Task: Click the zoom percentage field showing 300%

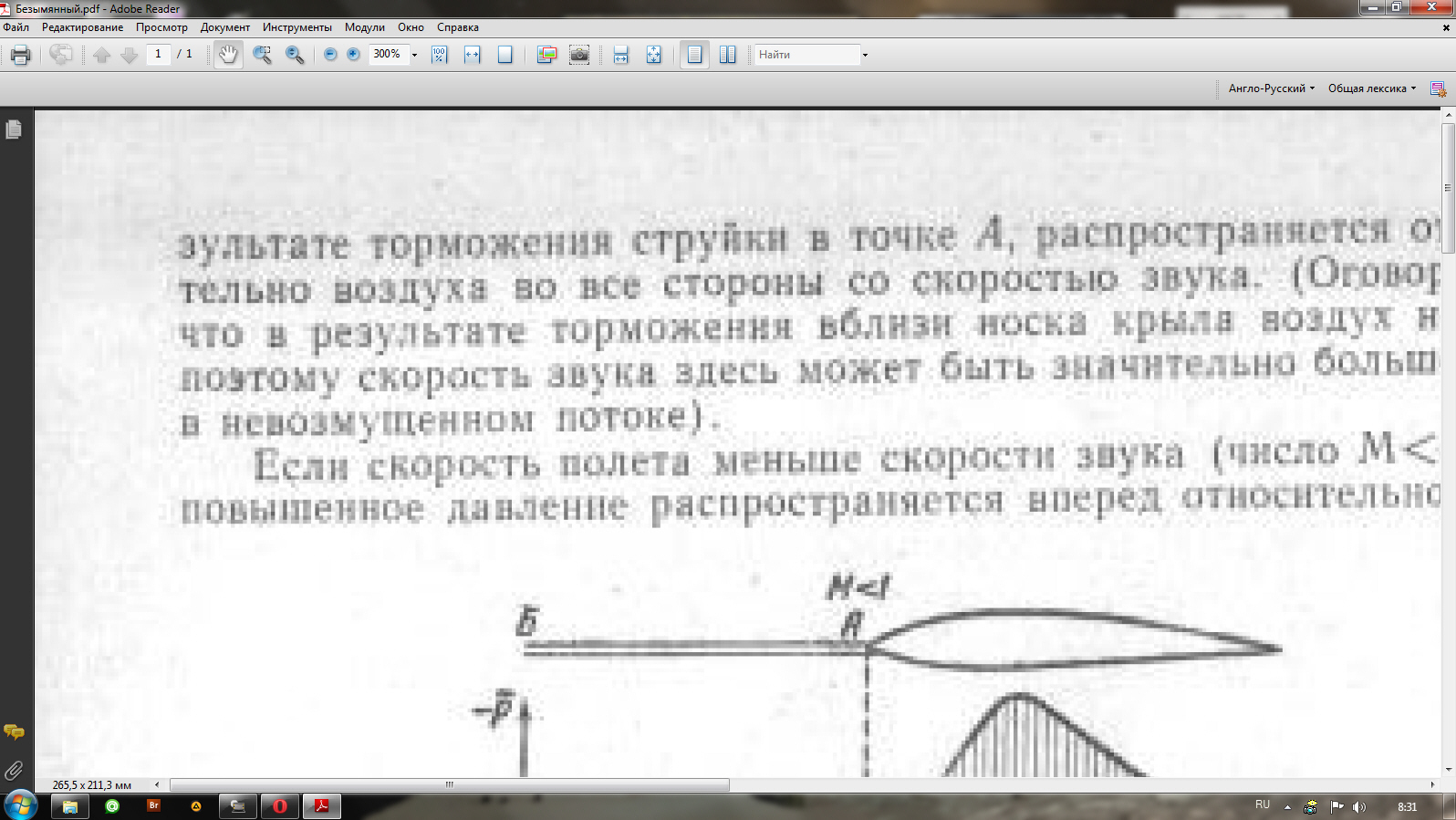Action: coord(390,55)
